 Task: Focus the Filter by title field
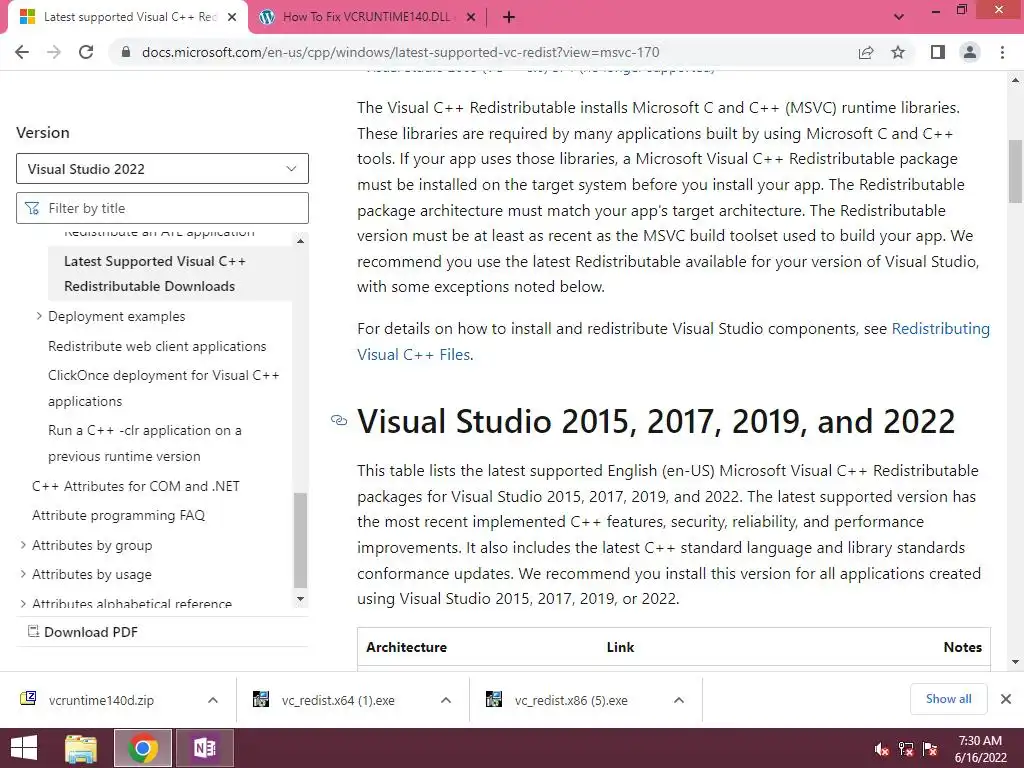(162, 208)
